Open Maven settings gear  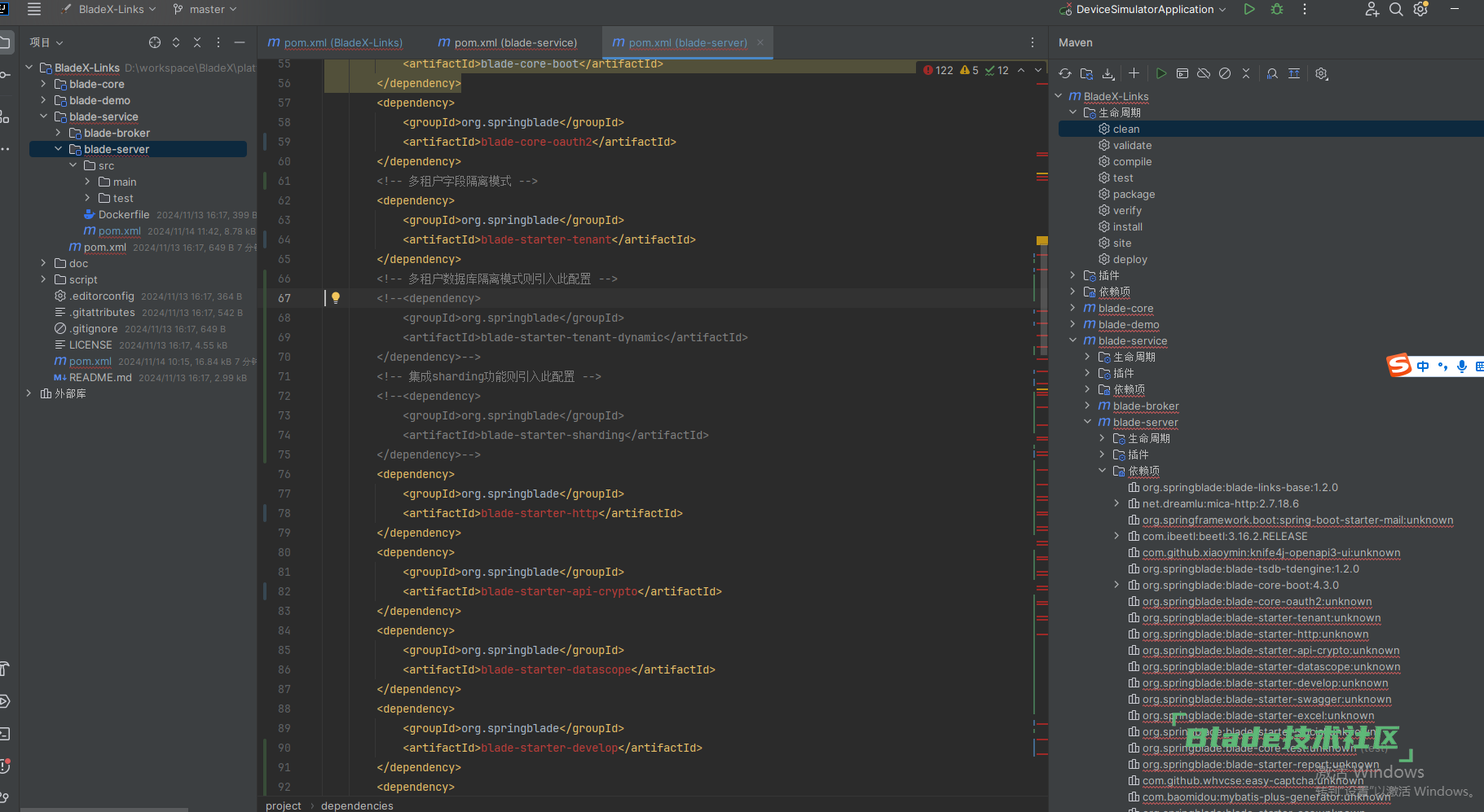pos(1322,73)
